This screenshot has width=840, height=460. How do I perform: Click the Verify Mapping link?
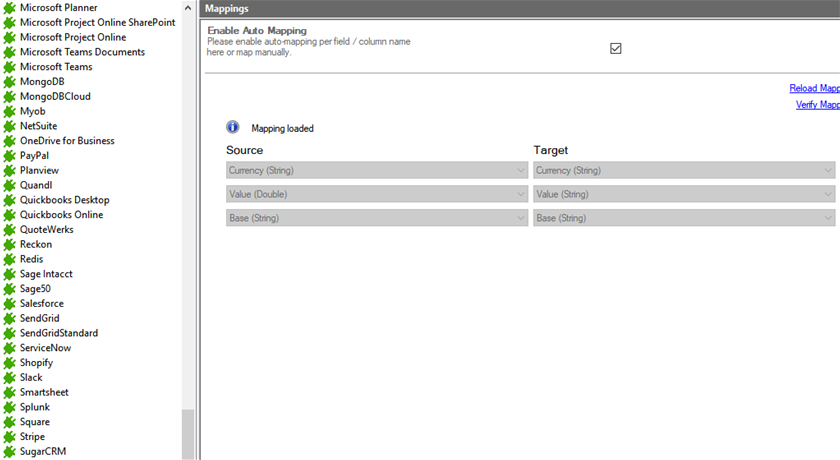pyautogui.click(x=817, y=105)
